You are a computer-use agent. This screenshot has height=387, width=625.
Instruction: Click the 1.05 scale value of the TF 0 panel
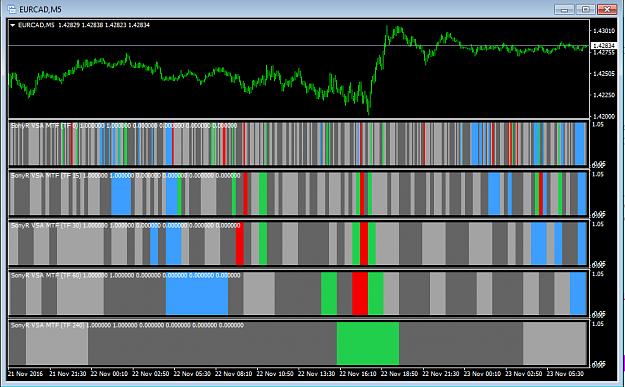point(598,125)
